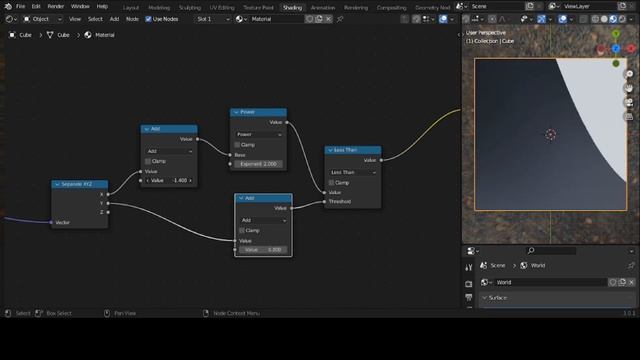Select wireframe viewport shading mode
Image resolution: width=640 pixels, height=360 pixels.
coord(595,19)
